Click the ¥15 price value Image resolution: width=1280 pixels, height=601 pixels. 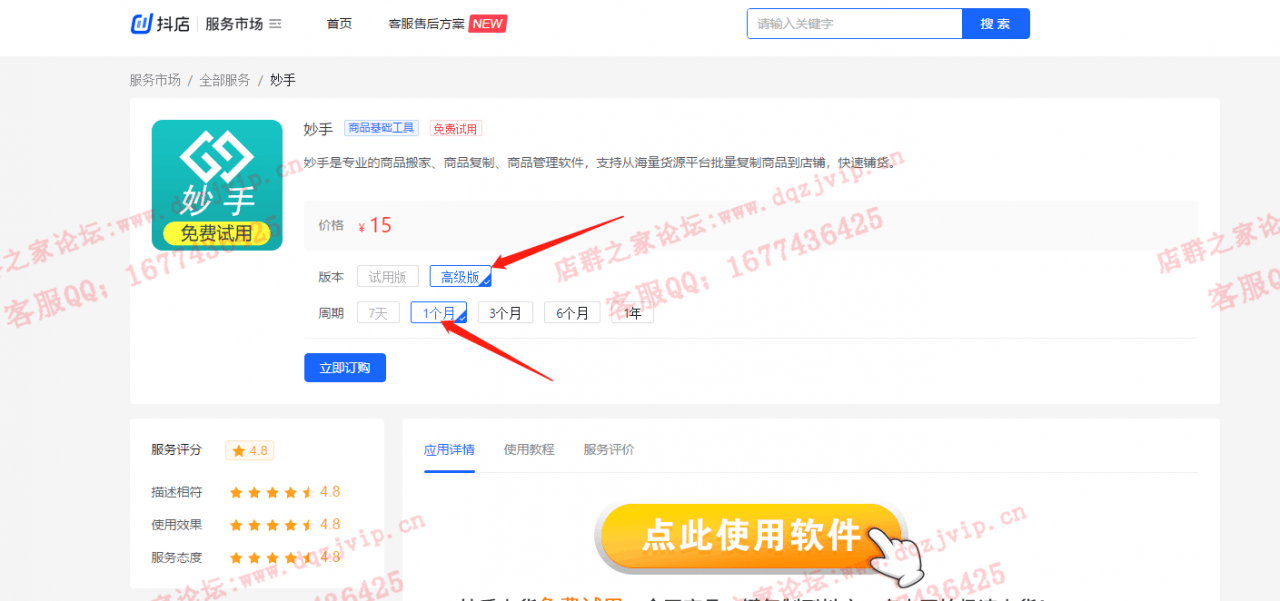pyautogui.click(x=375, y=226)
